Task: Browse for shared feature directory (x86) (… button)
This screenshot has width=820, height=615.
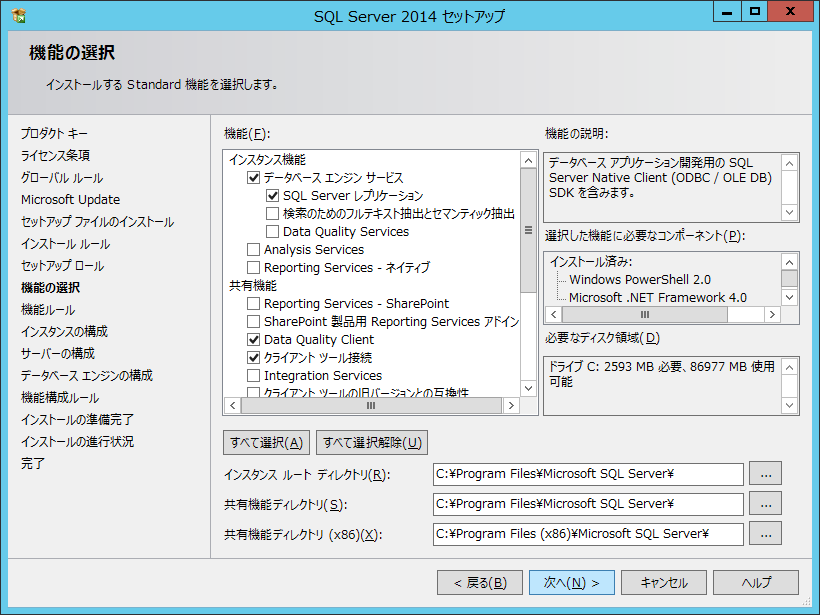Action: pyautogui.click(x=765, y=534)
